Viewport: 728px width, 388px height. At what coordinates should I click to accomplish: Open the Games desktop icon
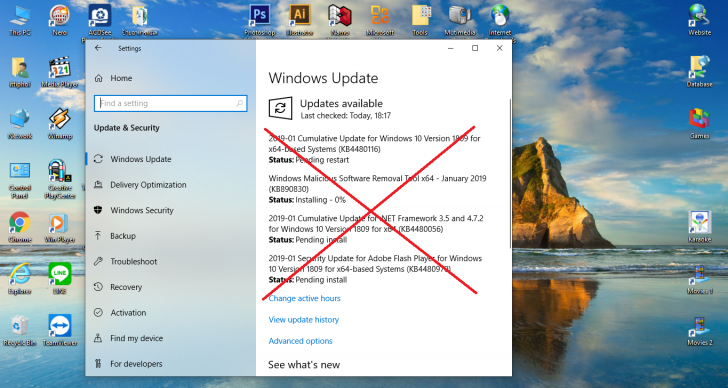coord(700,123)
